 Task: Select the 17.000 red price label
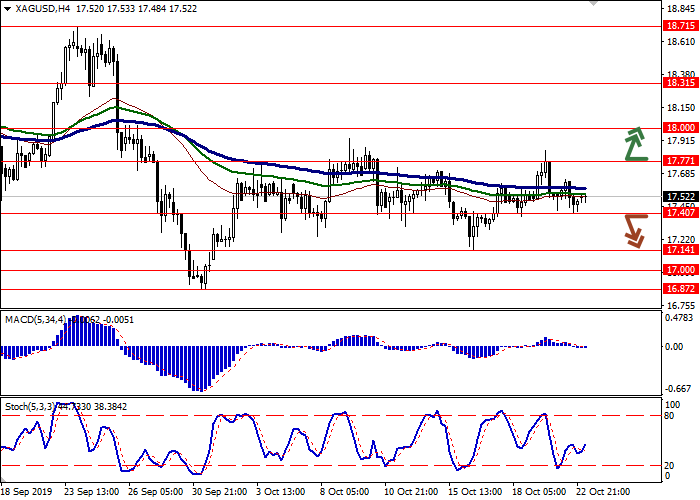pyautogui.click(x=680, y=270)
